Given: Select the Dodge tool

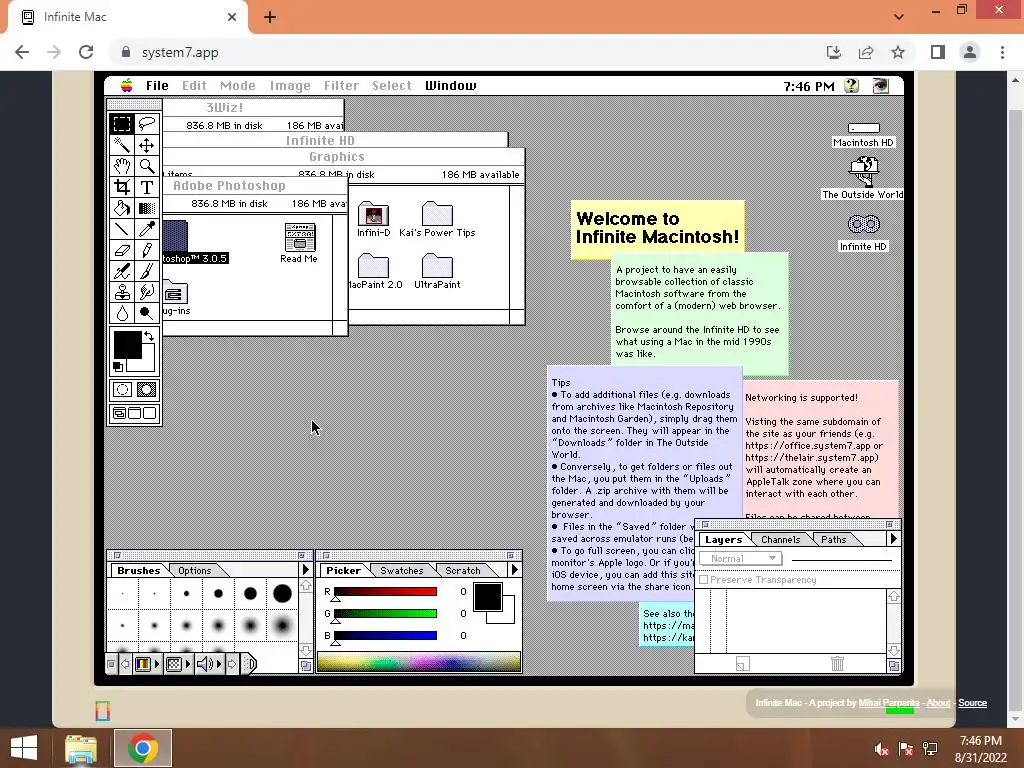Looking at the screenshot, I should [147, 313].
